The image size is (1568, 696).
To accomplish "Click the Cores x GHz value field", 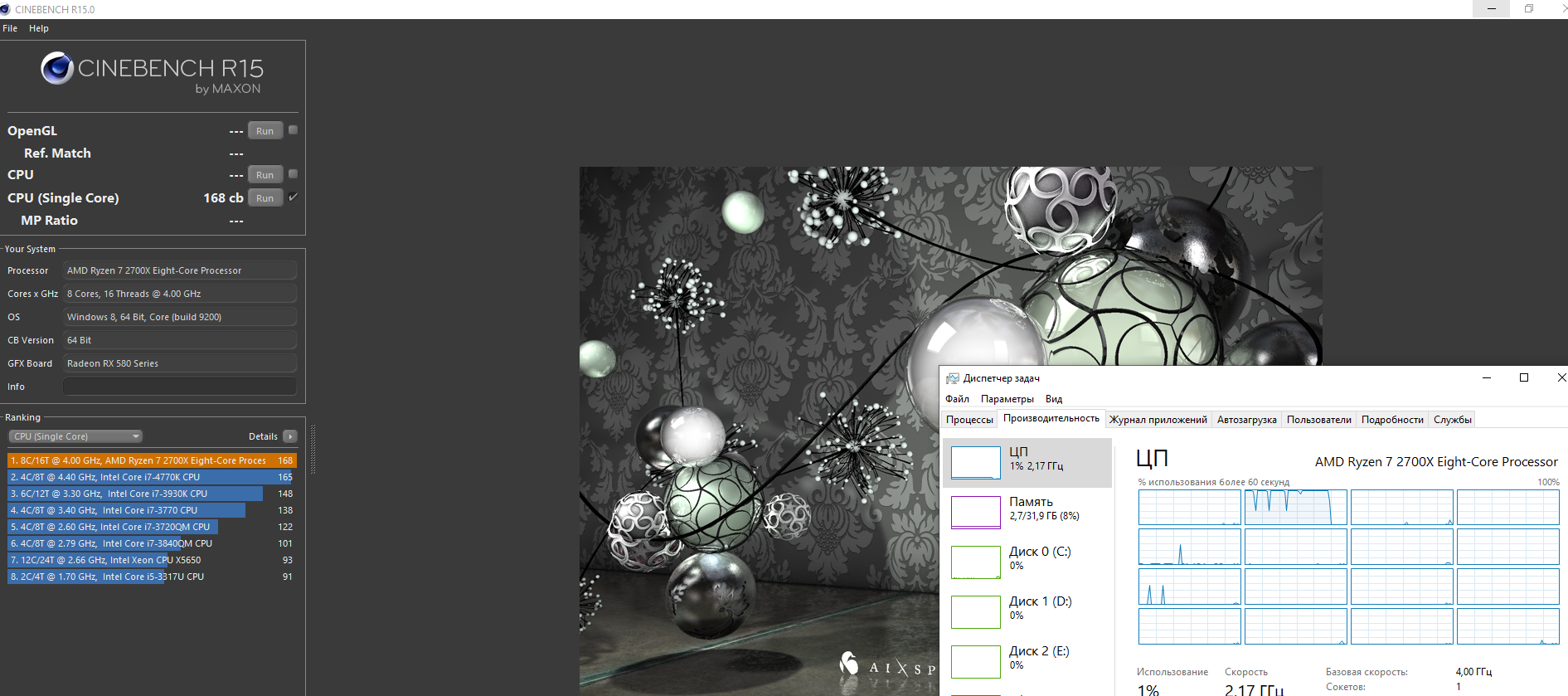I will 180,294.
